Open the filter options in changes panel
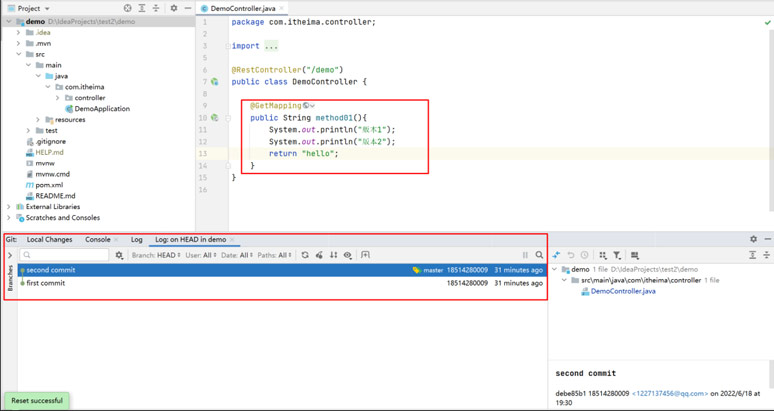774x411 pixels. (x=617, y=255)
